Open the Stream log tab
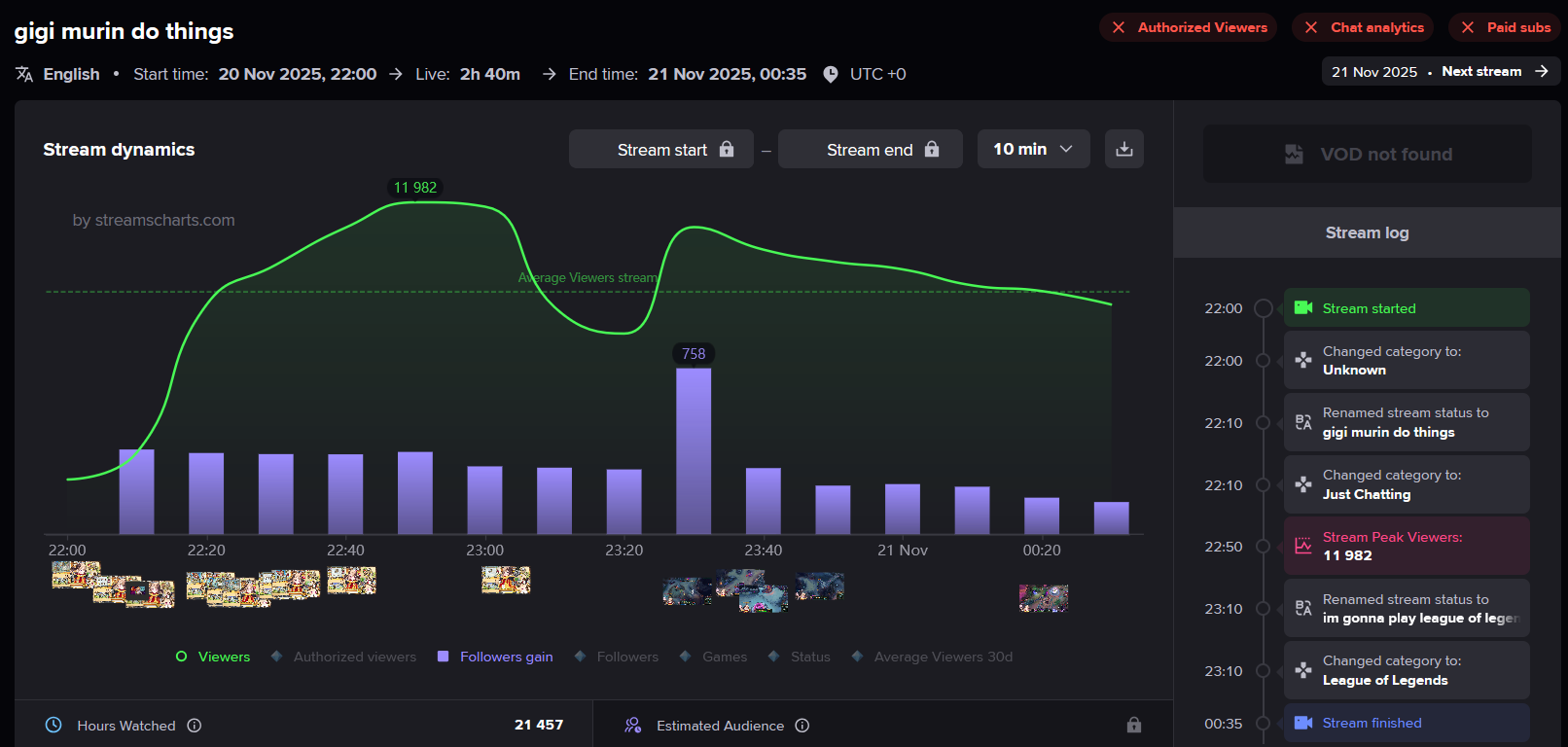This screenshot has height=747, width=1568. (x=1367, y=232)
